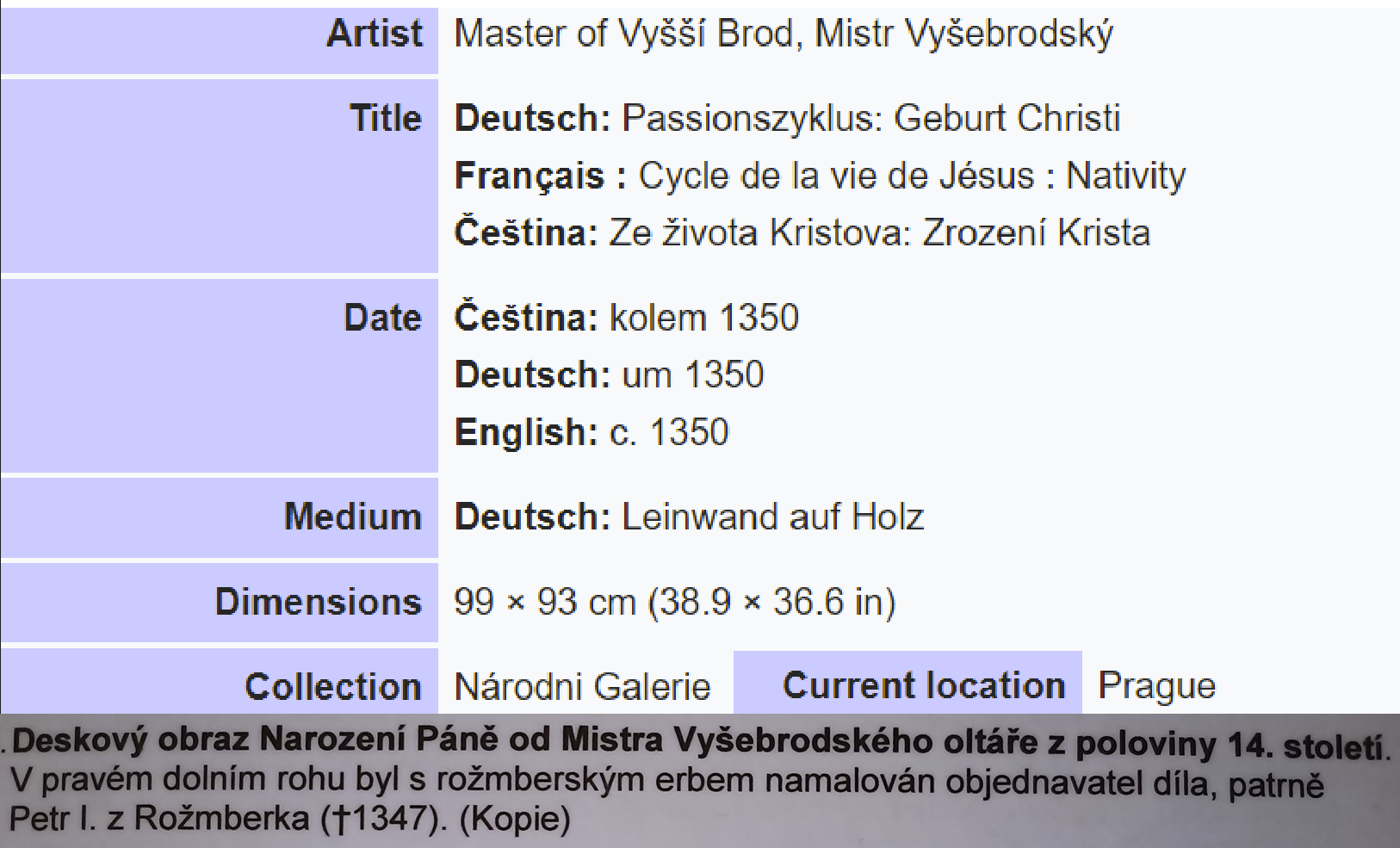Select the Date row header
This screenshot has width=1400, height=848.
point(383,318)
